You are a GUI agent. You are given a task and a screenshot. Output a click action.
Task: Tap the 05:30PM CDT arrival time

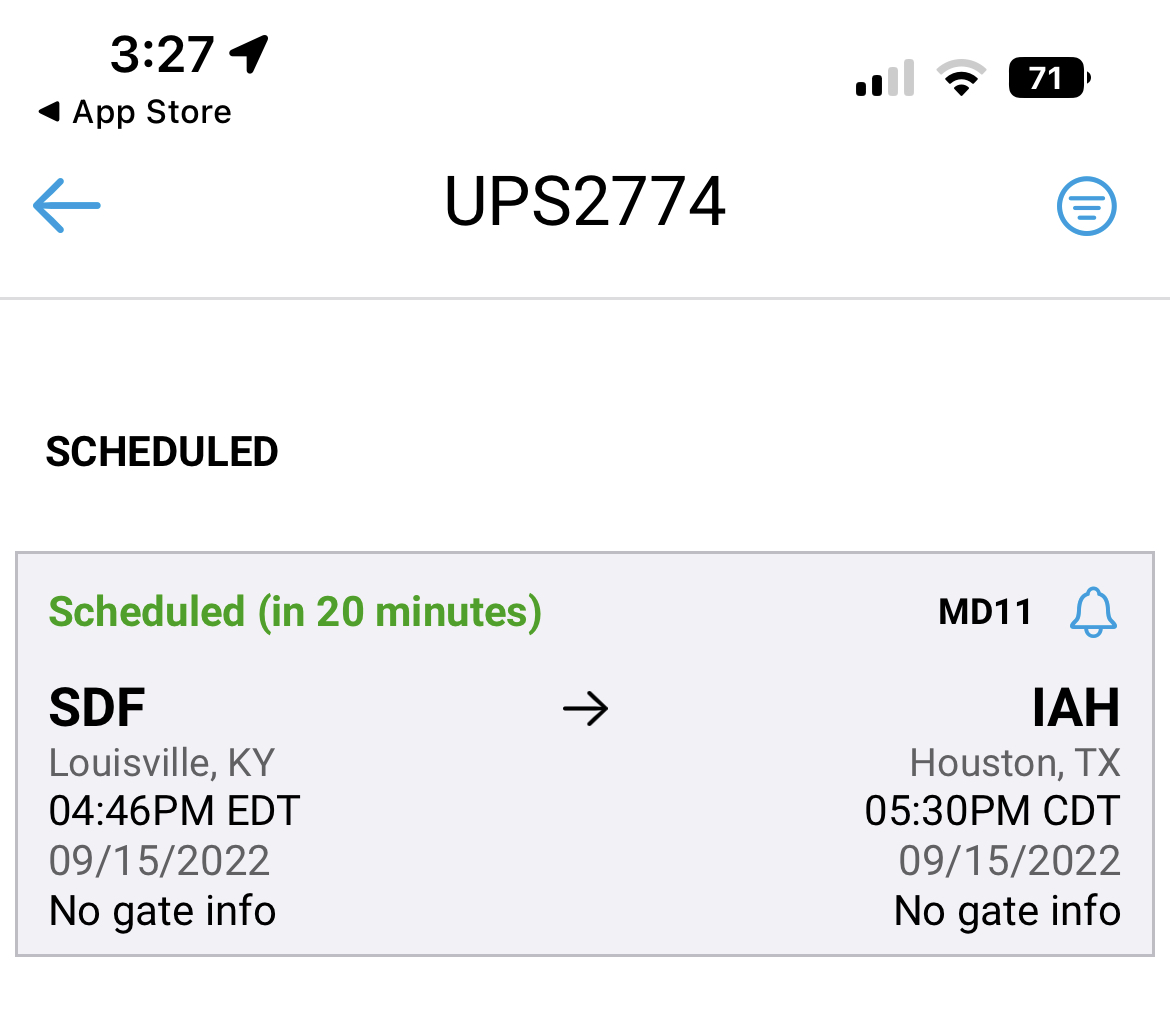tap(992, 811)
